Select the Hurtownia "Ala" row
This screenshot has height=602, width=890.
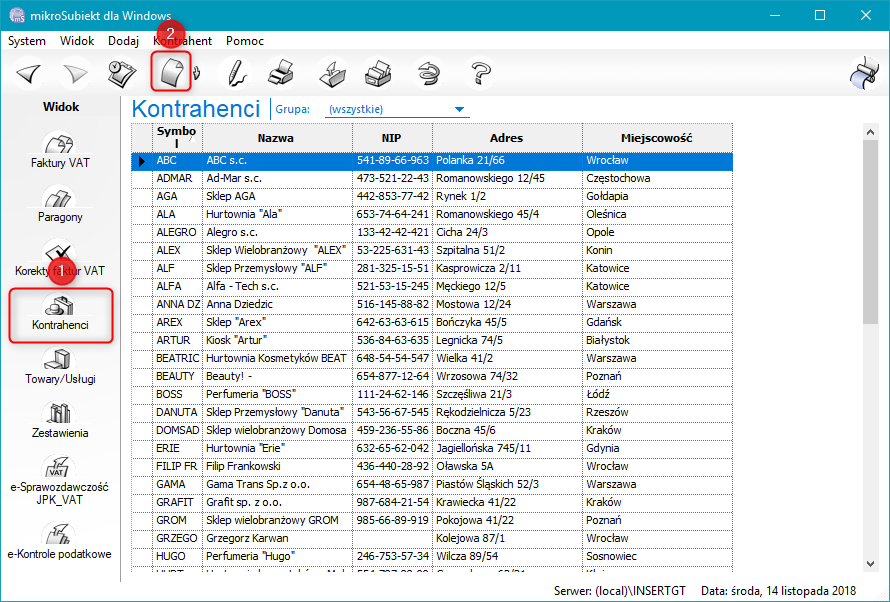point(432,214)
